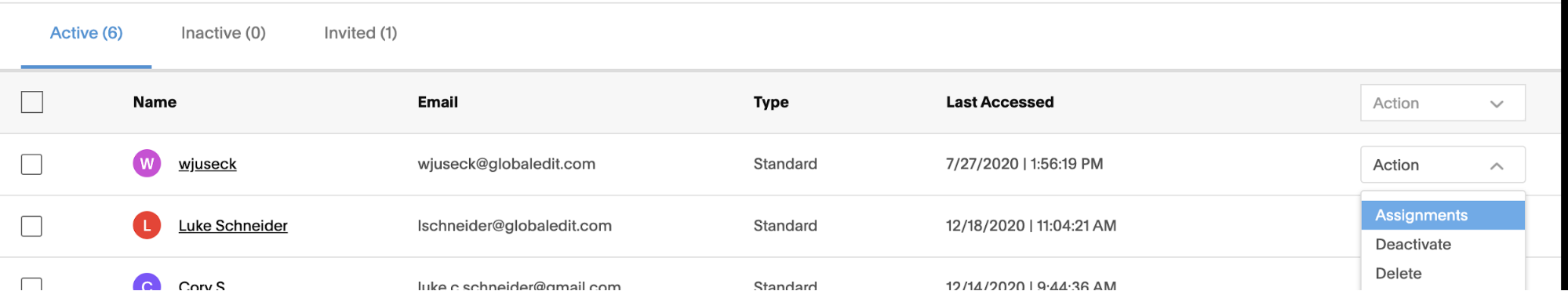Toggle the checkbox beside Cory S
The height and width of the screenshot is (291, 1568).
(31, 284)
